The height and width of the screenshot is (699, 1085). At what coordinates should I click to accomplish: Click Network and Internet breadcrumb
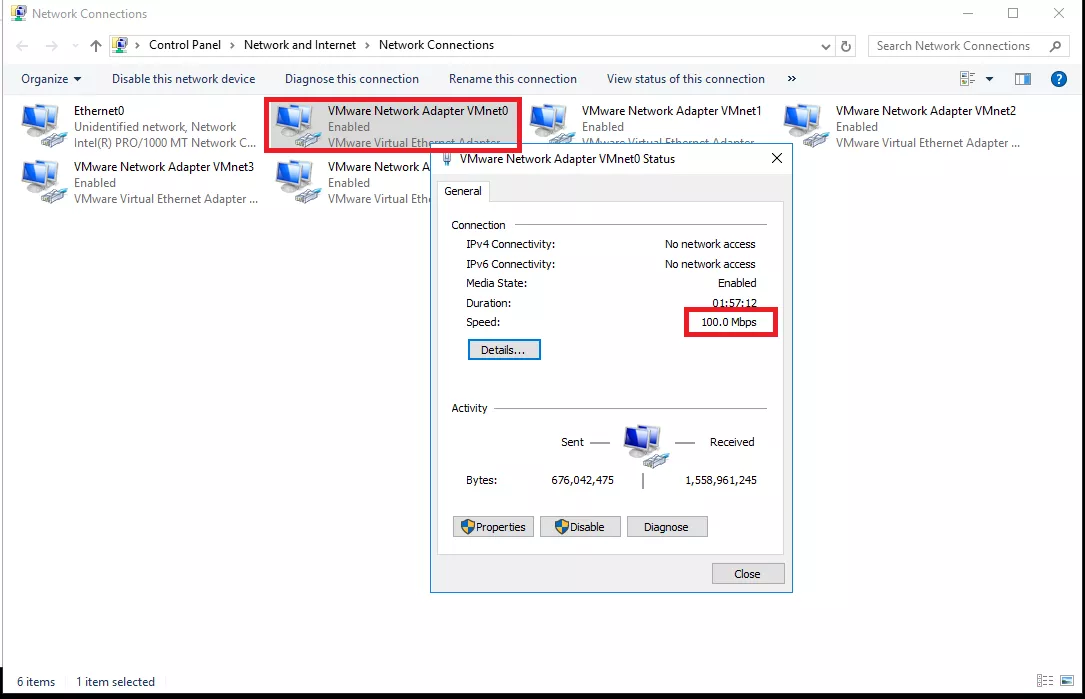300,45
